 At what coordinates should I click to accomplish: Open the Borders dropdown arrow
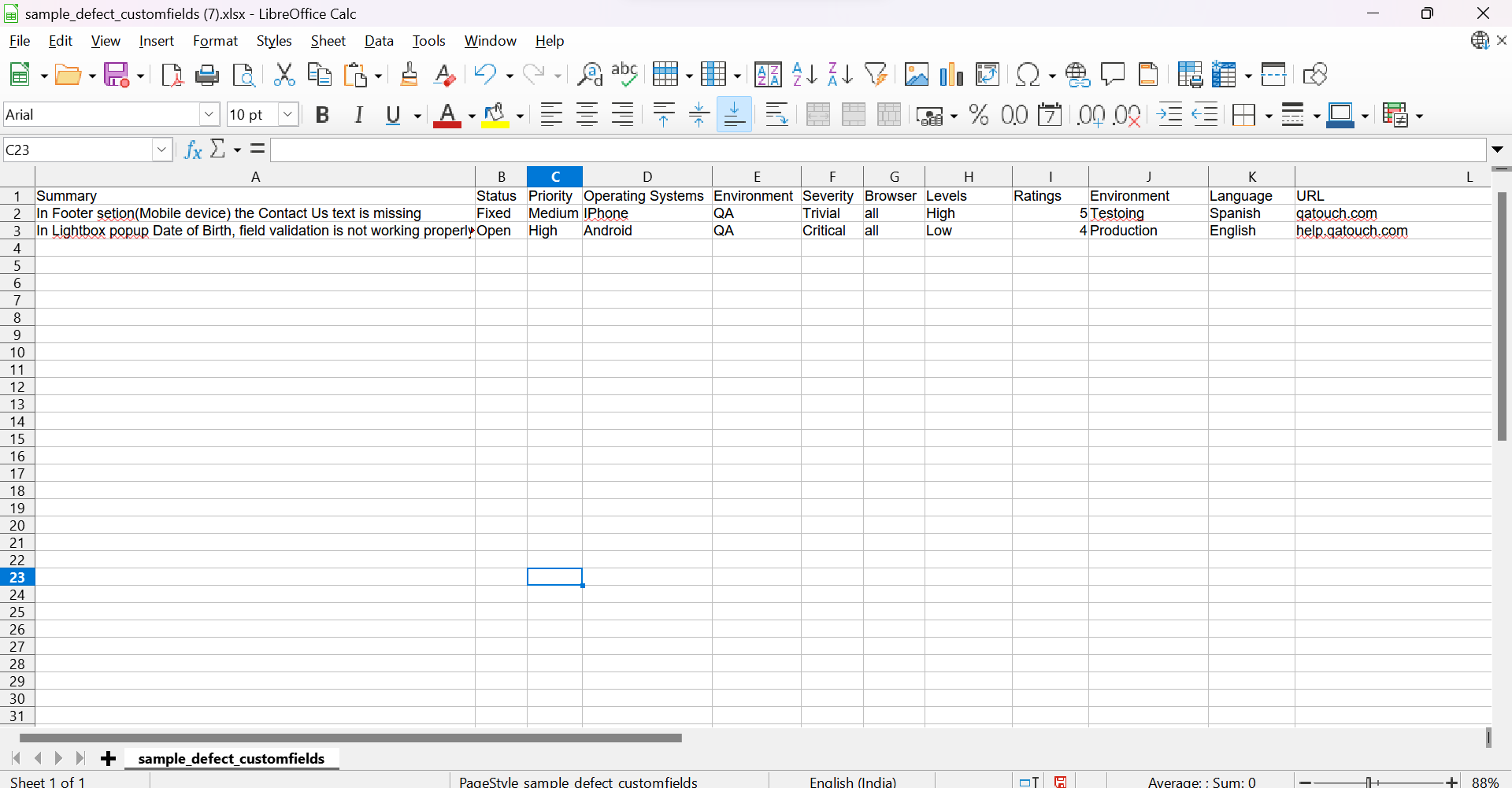1269,117
